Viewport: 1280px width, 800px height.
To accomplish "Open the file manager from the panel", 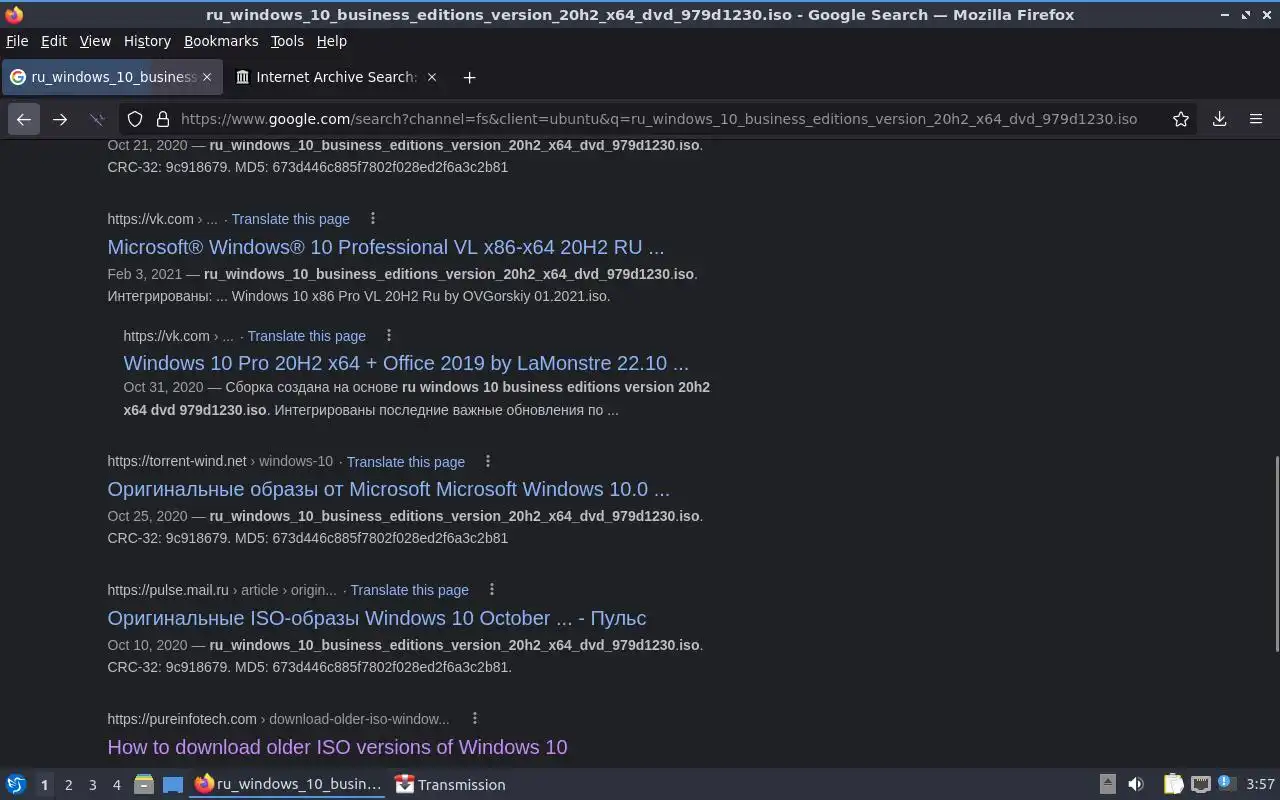I will pos(143,785).
